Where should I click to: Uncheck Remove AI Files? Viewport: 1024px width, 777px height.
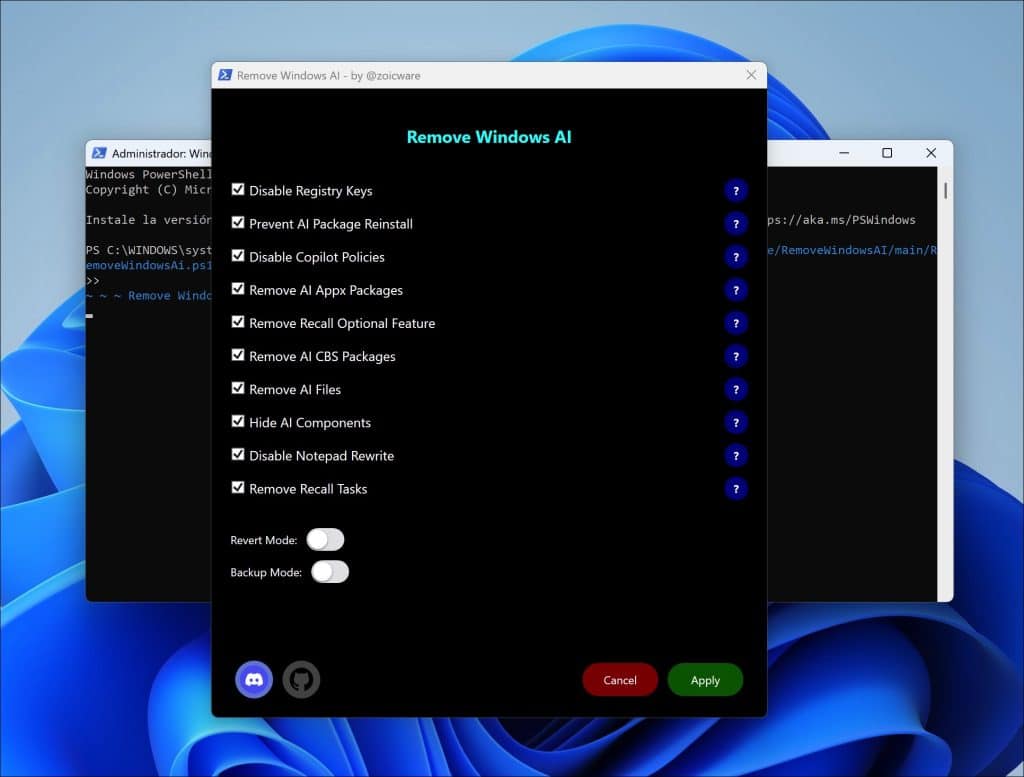pyautogui.click(x=238, y=389)
